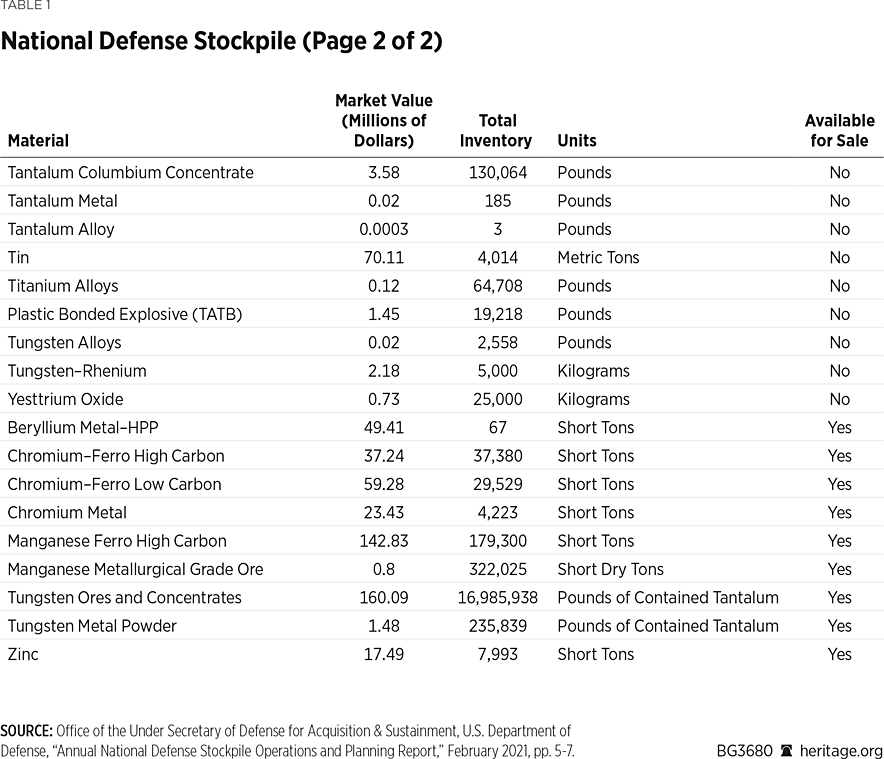Click the Material column header

click(38, 141)
